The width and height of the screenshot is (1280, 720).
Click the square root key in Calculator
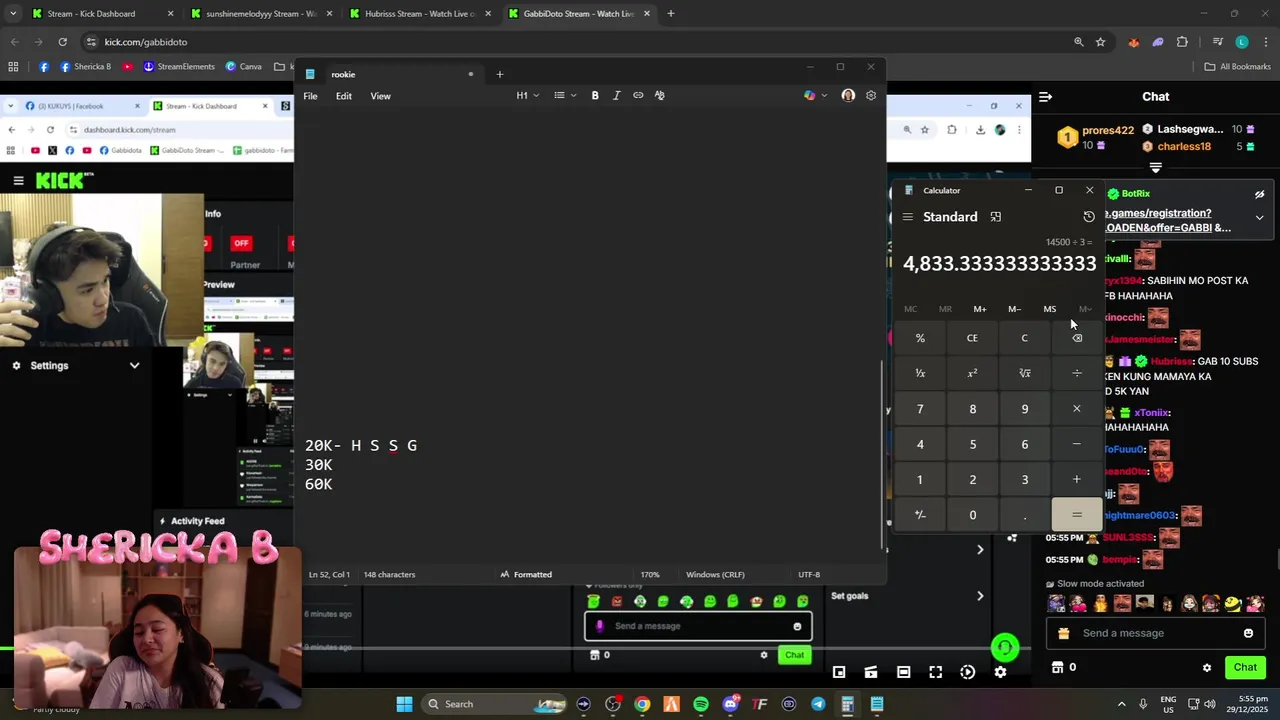click(x=1024, y=373)
